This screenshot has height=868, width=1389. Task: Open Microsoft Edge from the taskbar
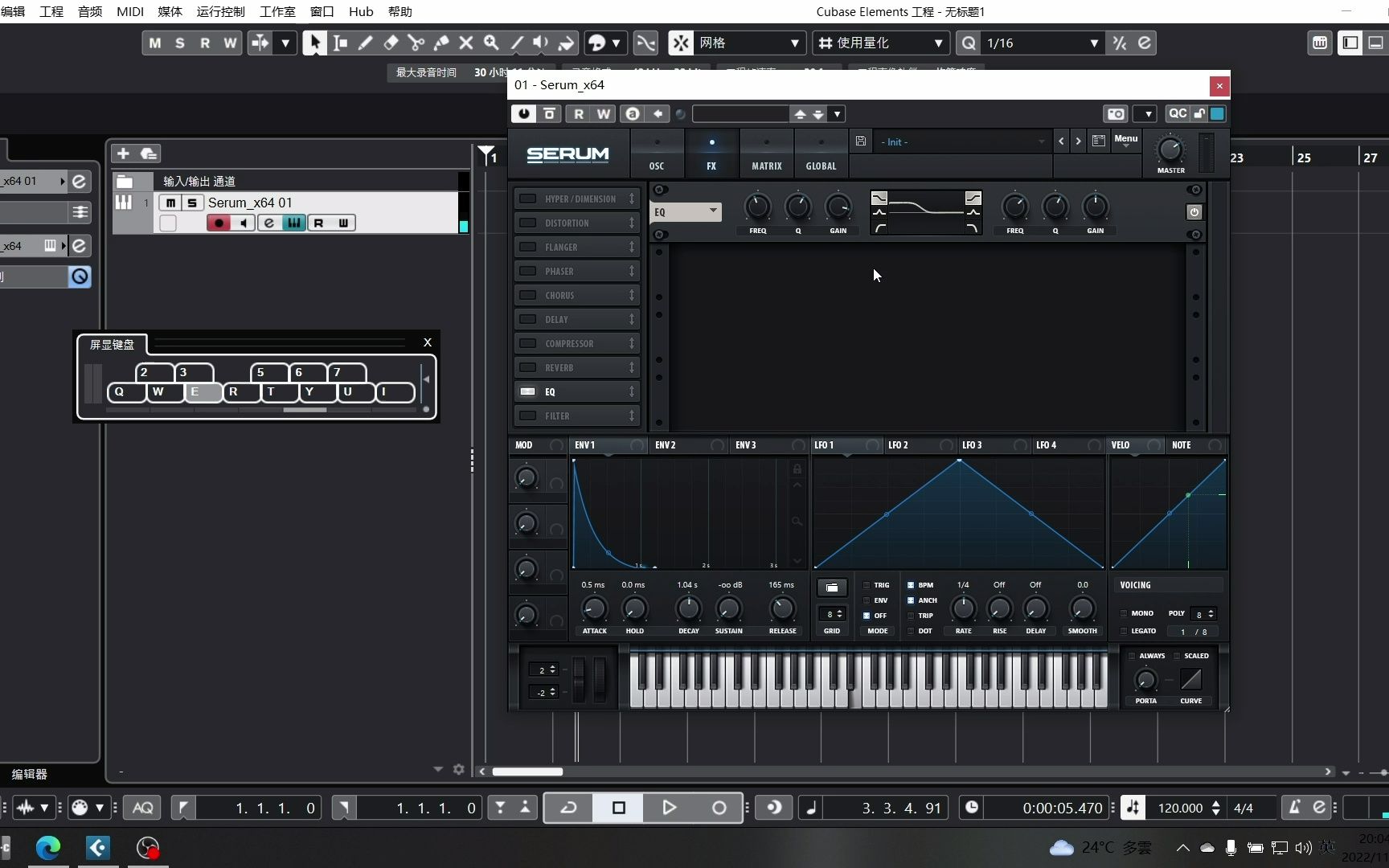point(48,847)
